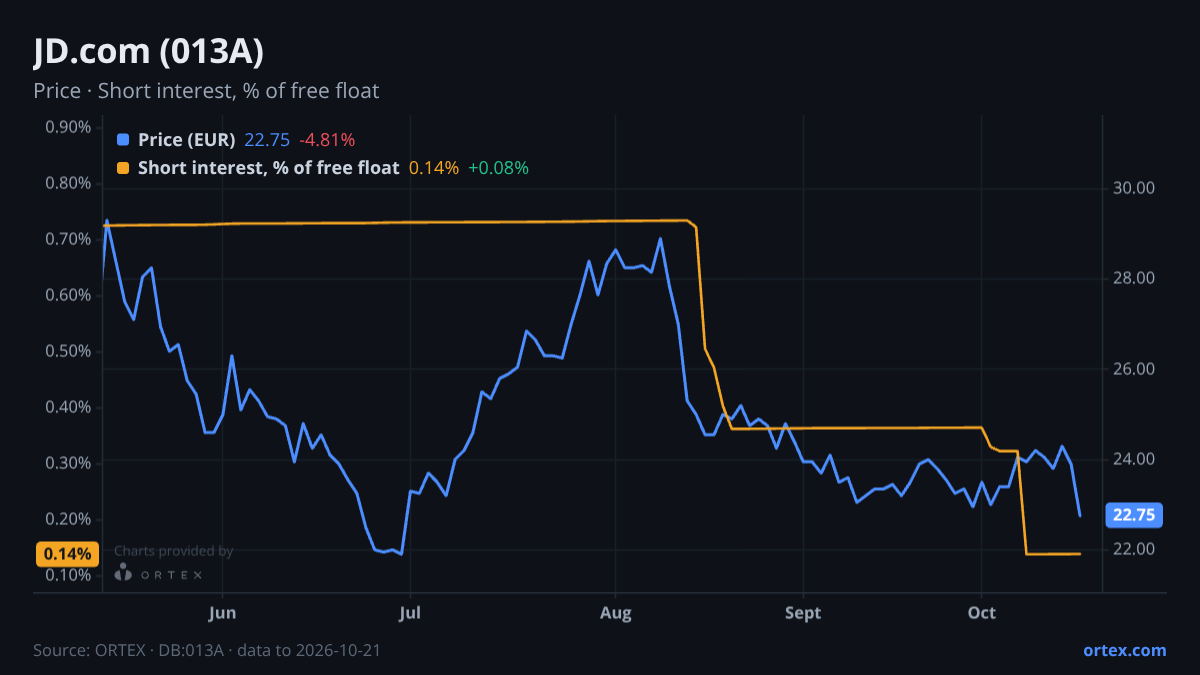
Task: Click the 22.00 right price axis label
Action: click(1133, 549)
